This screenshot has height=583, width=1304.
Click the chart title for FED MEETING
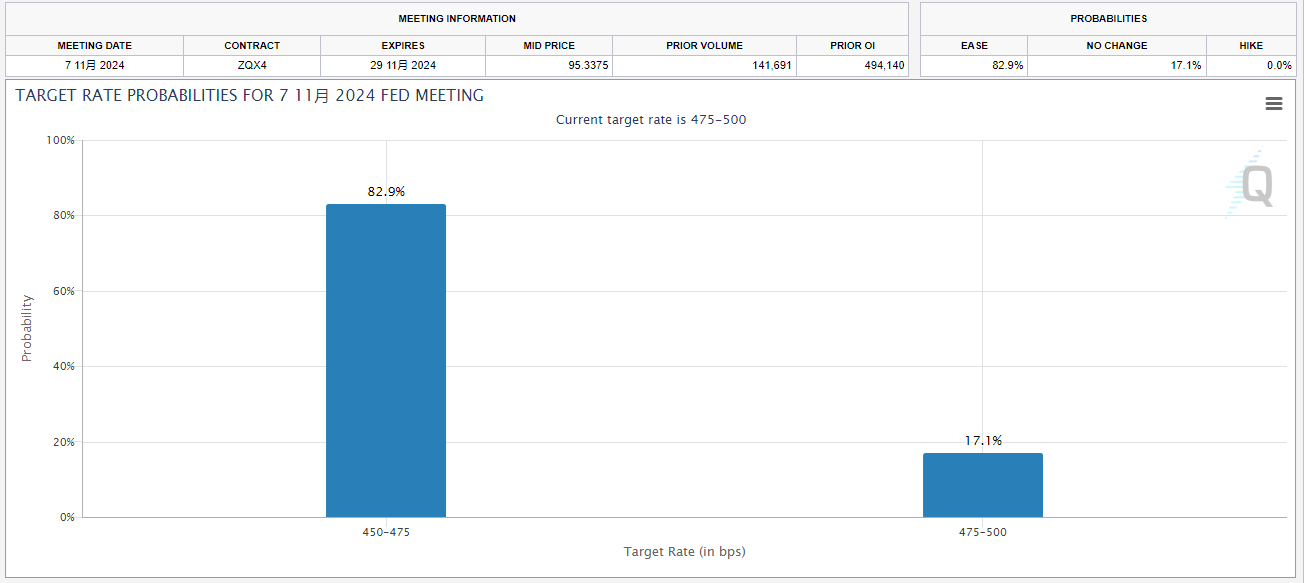click(250, 96)
